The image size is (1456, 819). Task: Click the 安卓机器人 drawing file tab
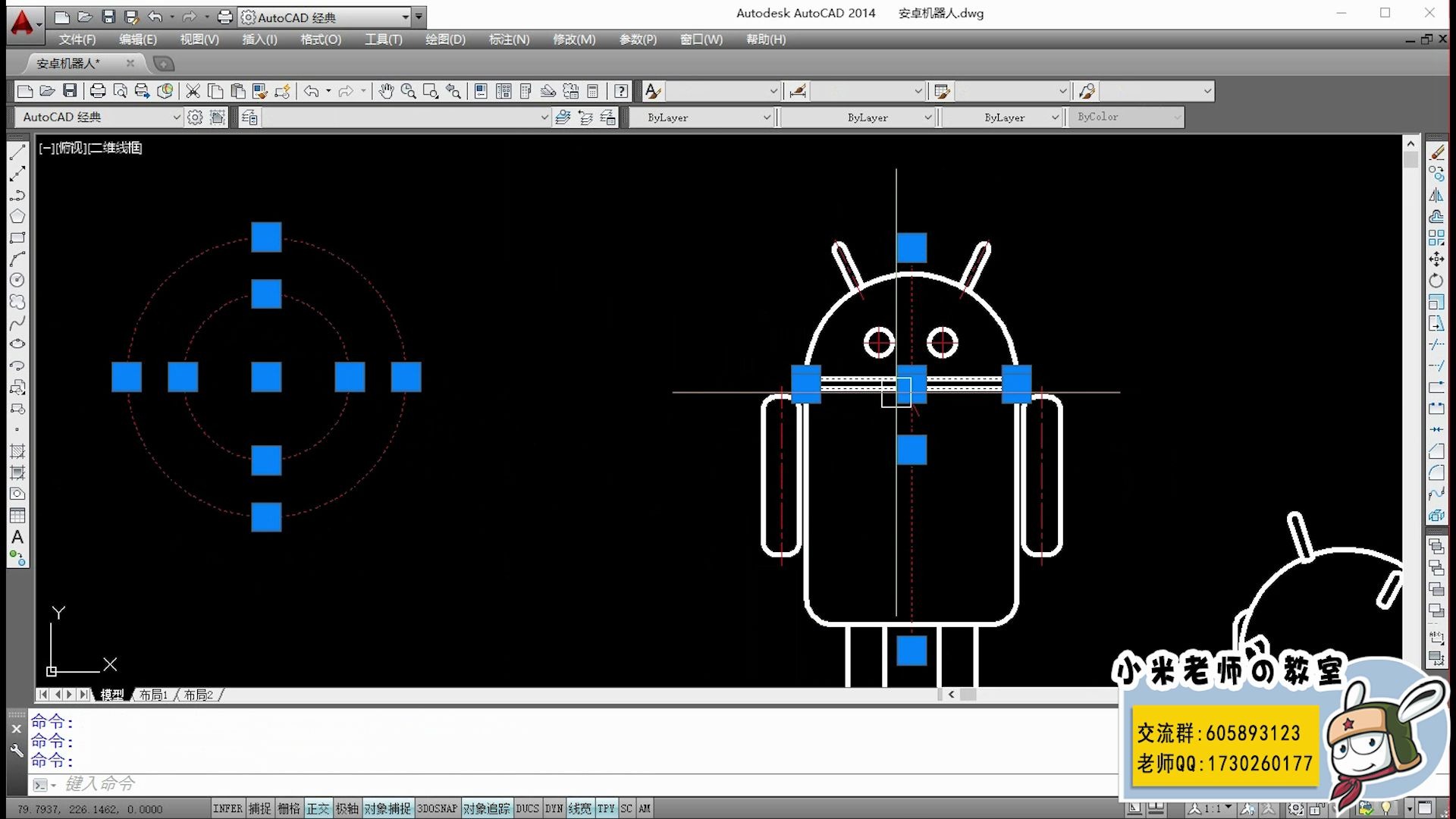(68, 63)
